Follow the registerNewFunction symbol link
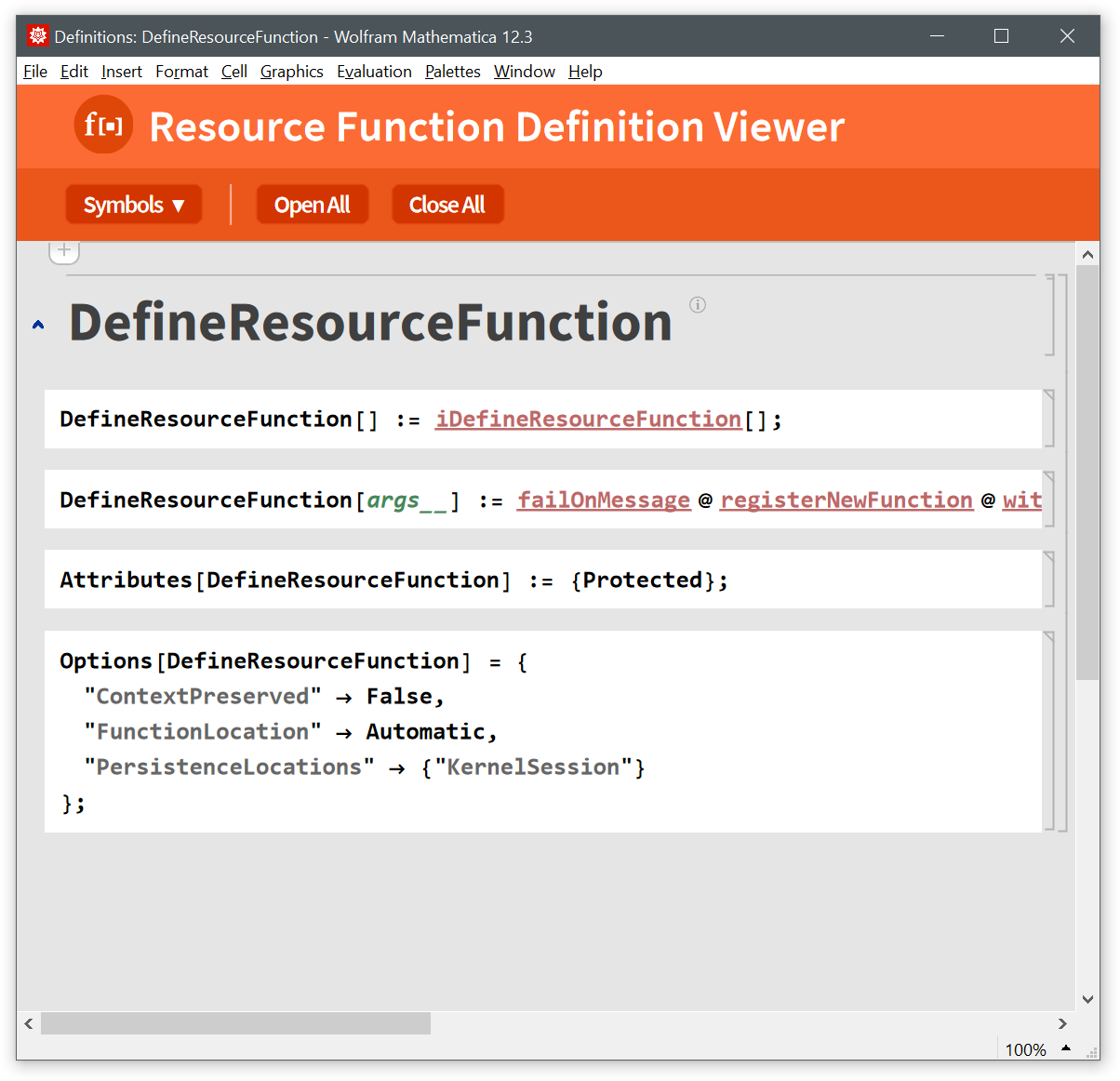The width and height of the screenshot is (1120, 1081). pos(847,500)
